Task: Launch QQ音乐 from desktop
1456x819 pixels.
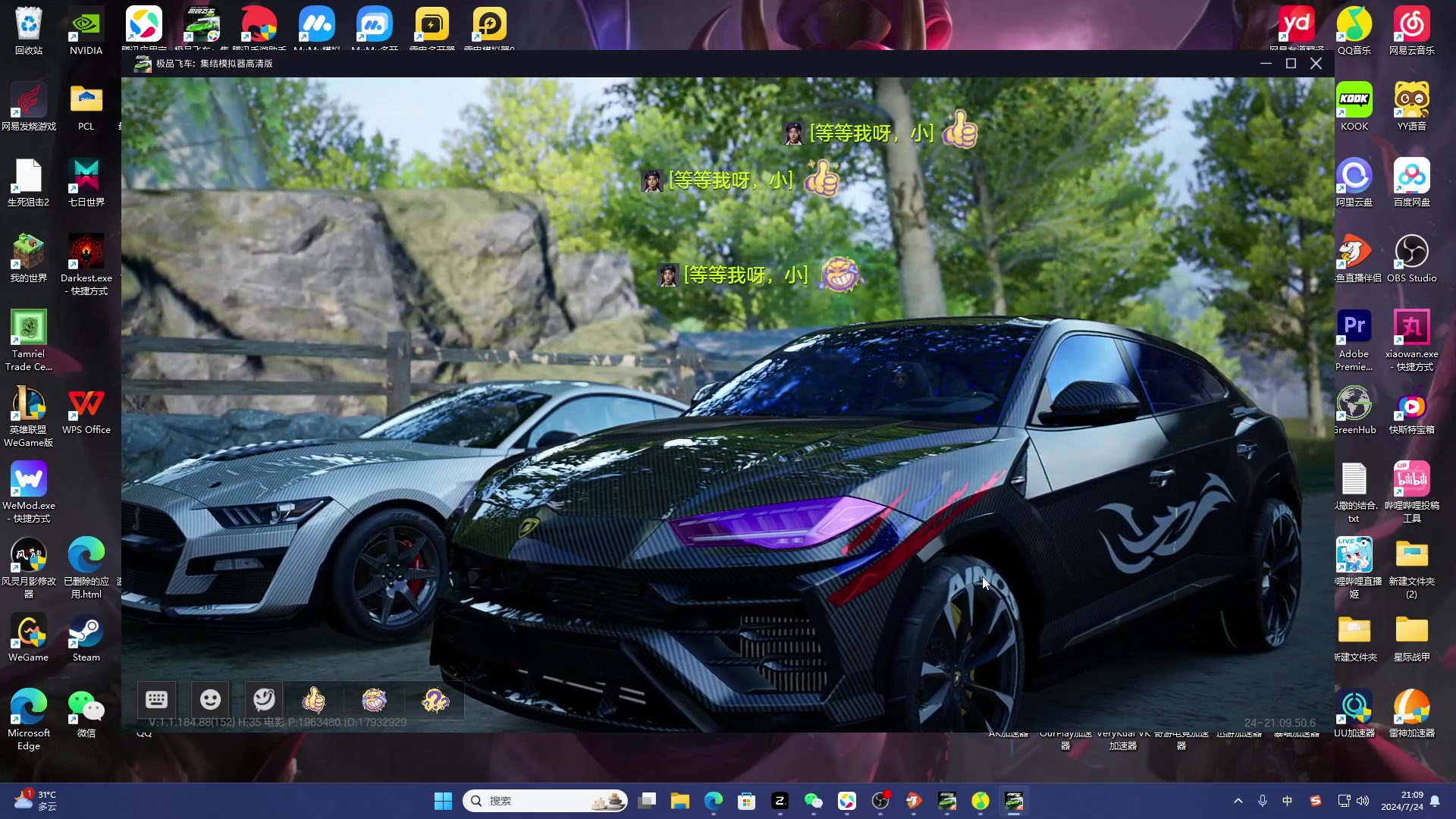Action: point(1354,31)
